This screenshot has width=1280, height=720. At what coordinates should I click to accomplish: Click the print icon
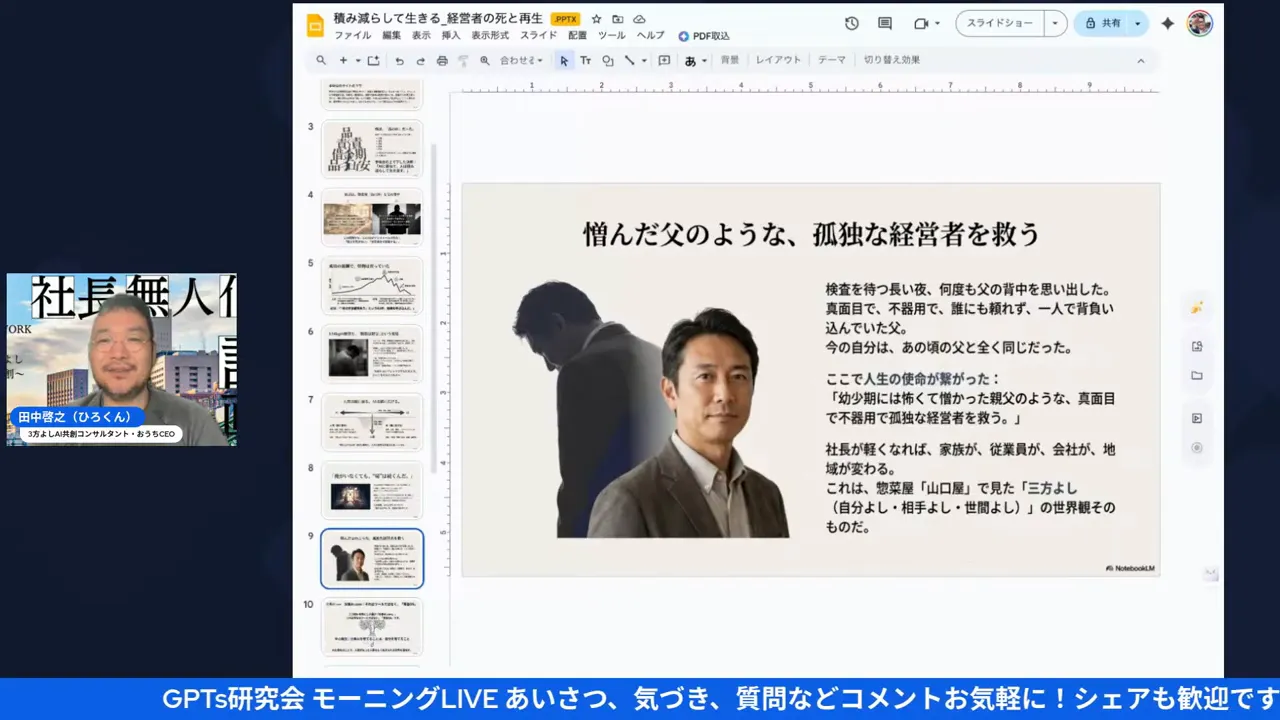pyautogui.click(x=443, y=60)
